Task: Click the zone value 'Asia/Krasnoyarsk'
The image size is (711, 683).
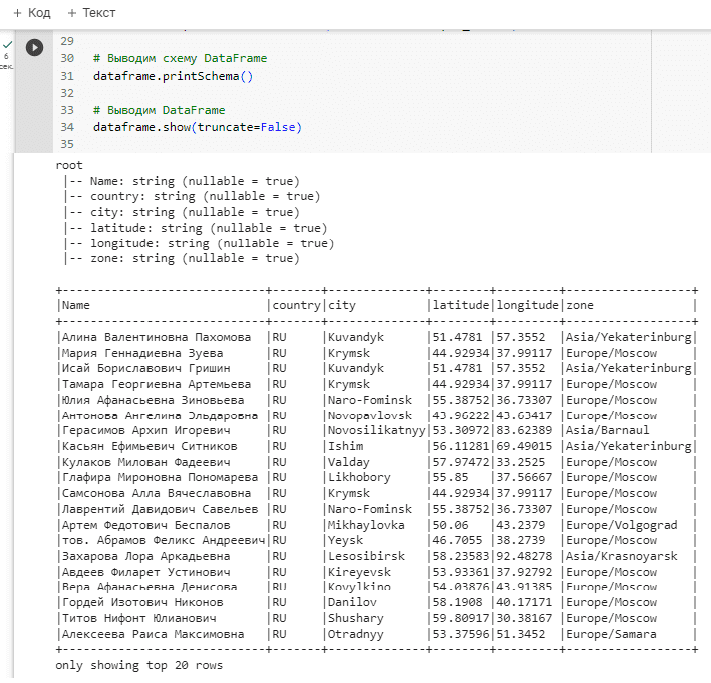Action: point(622,556)
